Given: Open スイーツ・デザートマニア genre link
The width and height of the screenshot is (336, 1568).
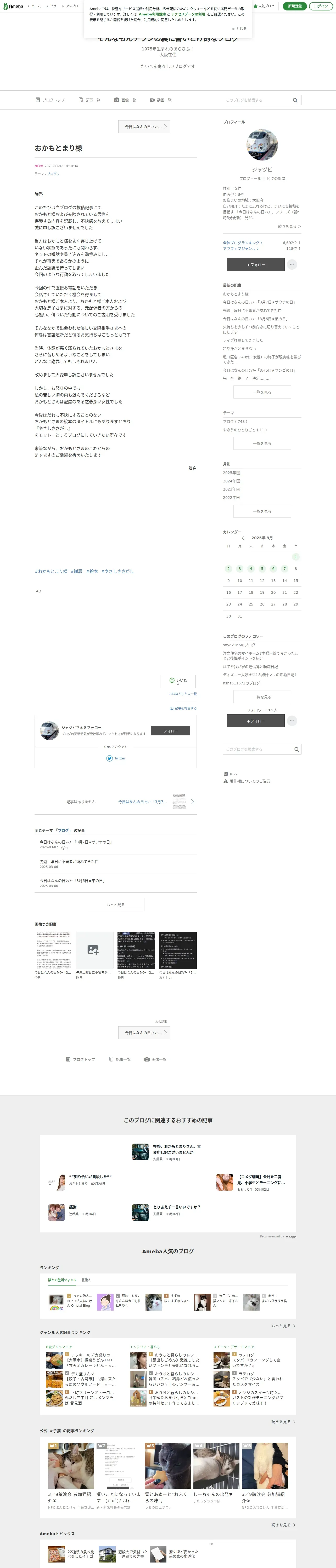Looking at the screenshot, I should [x=234, y=1347].
